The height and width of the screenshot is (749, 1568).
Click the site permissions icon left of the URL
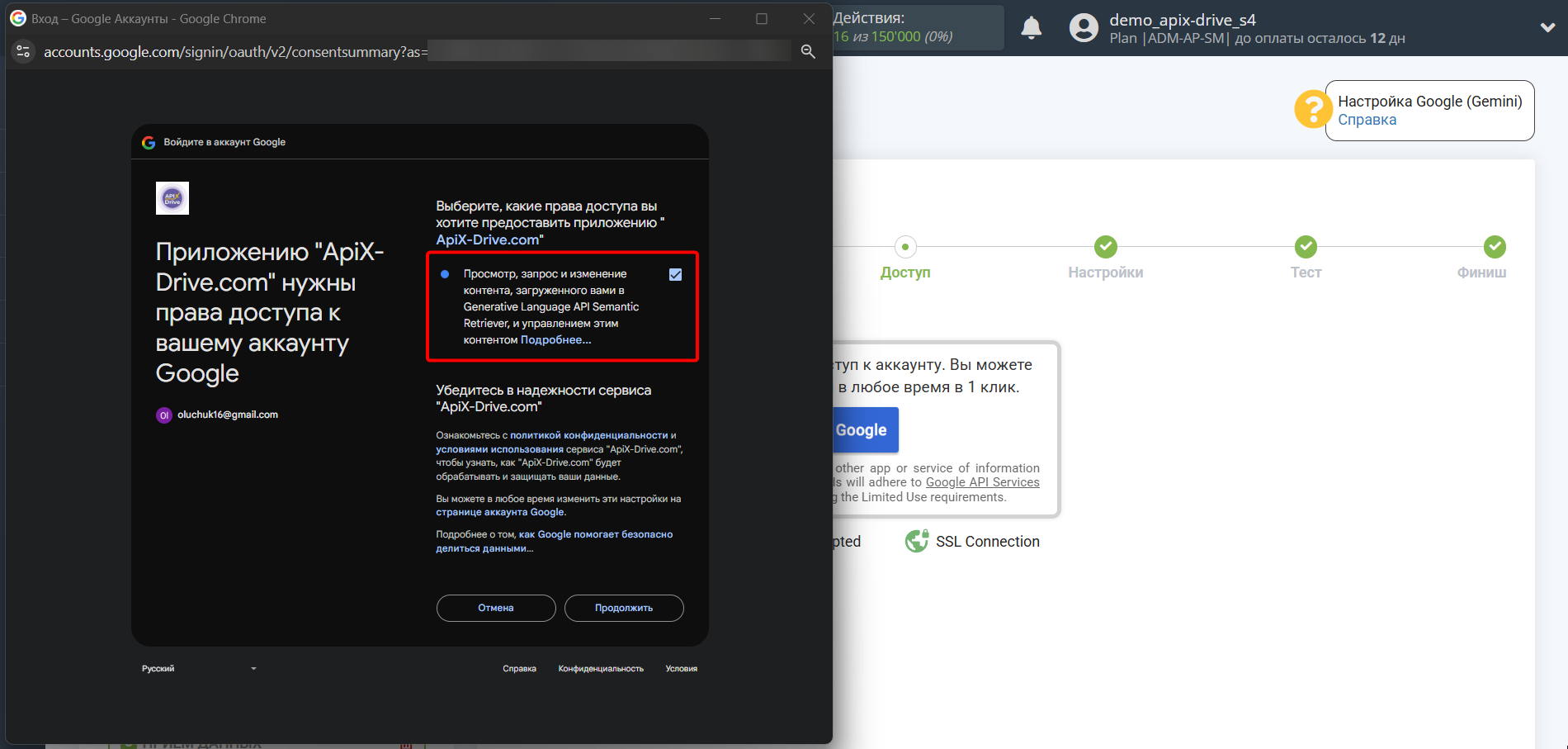tap(23, 51)
